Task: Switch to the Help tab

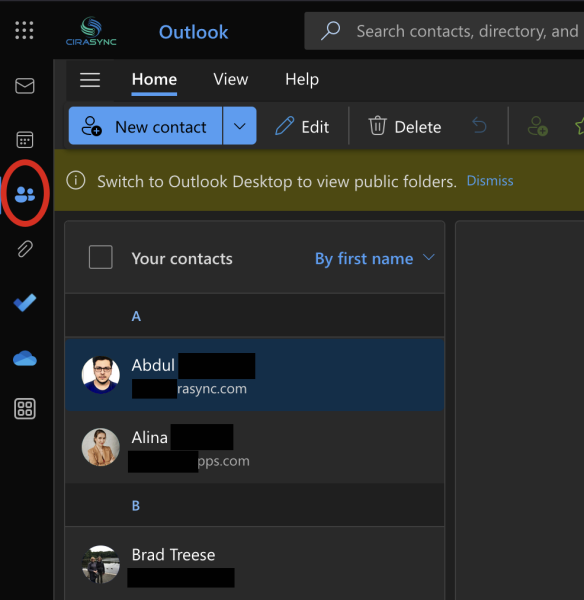Action: click(302, 80)
